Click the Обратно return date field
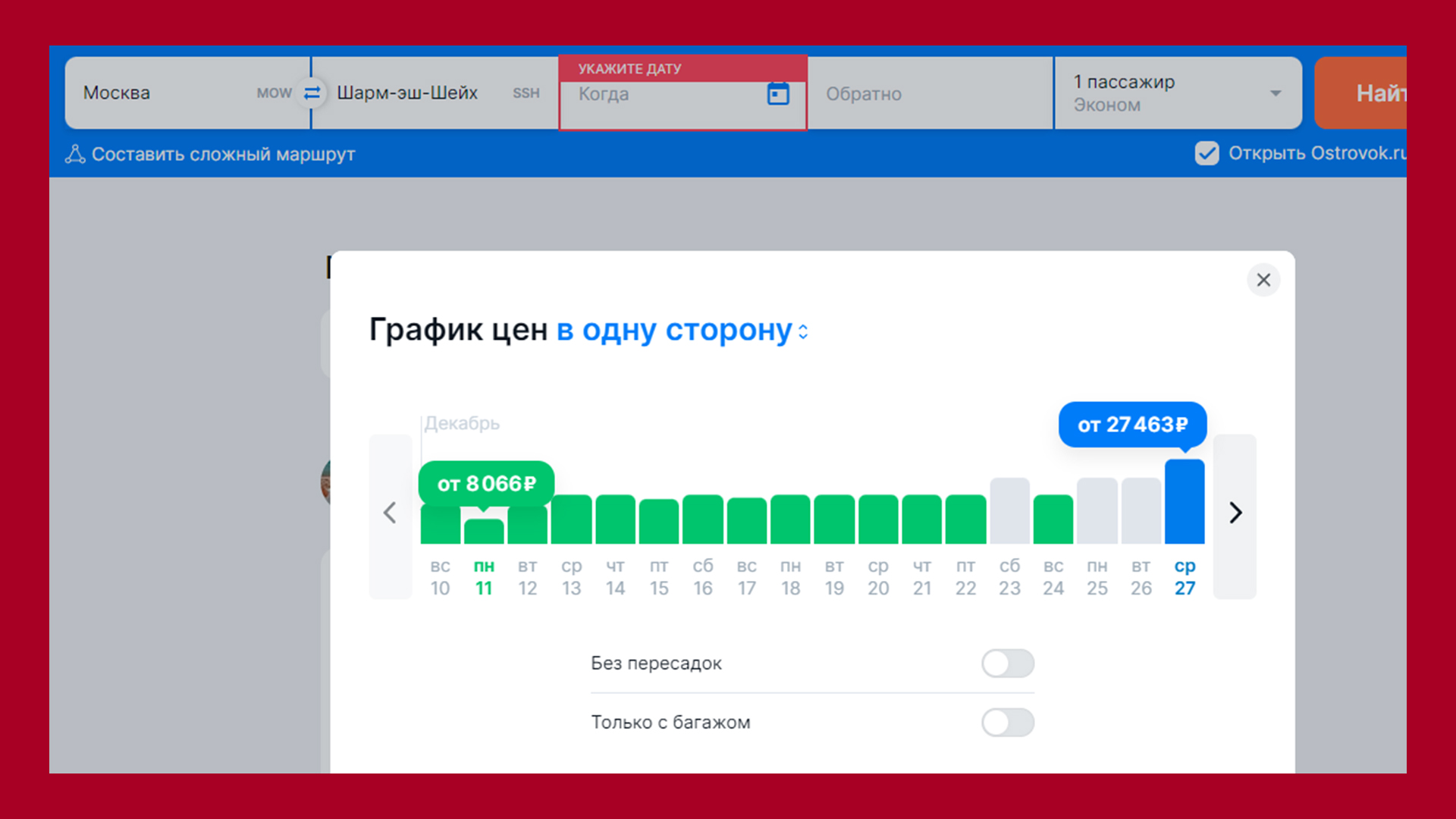 [930, 93]
